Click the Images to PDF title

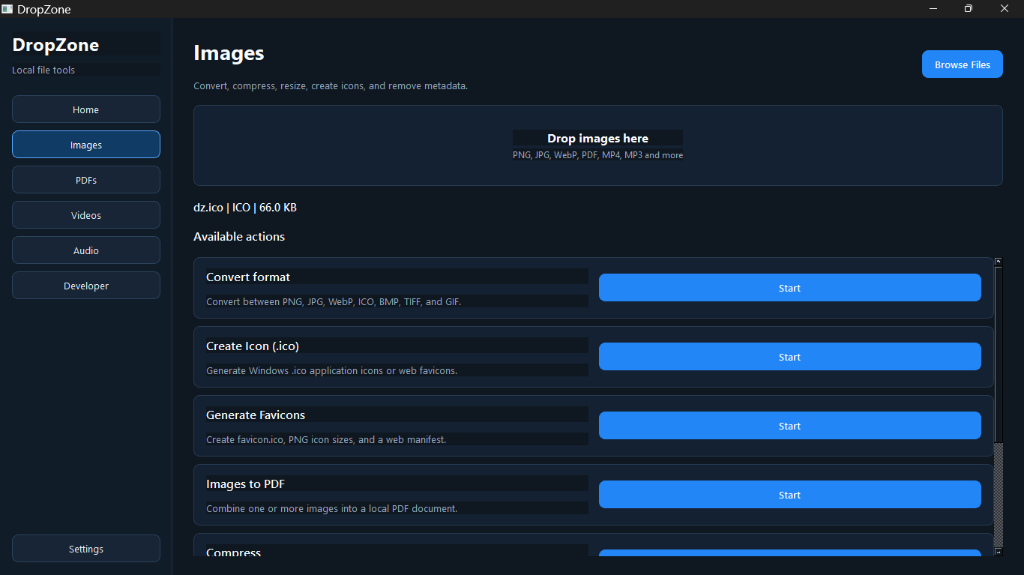[246, 484]
